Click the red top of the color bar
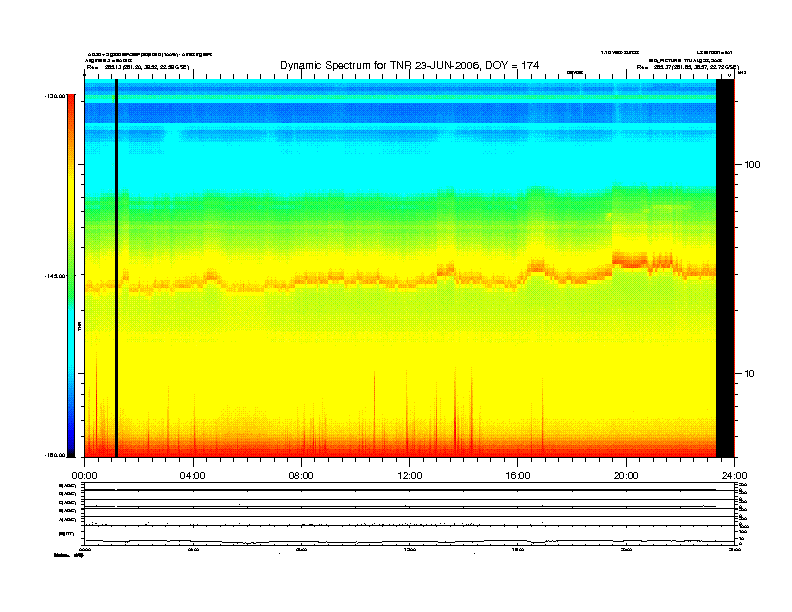Viewport: 792px width, 612px height. click(71, 101)
